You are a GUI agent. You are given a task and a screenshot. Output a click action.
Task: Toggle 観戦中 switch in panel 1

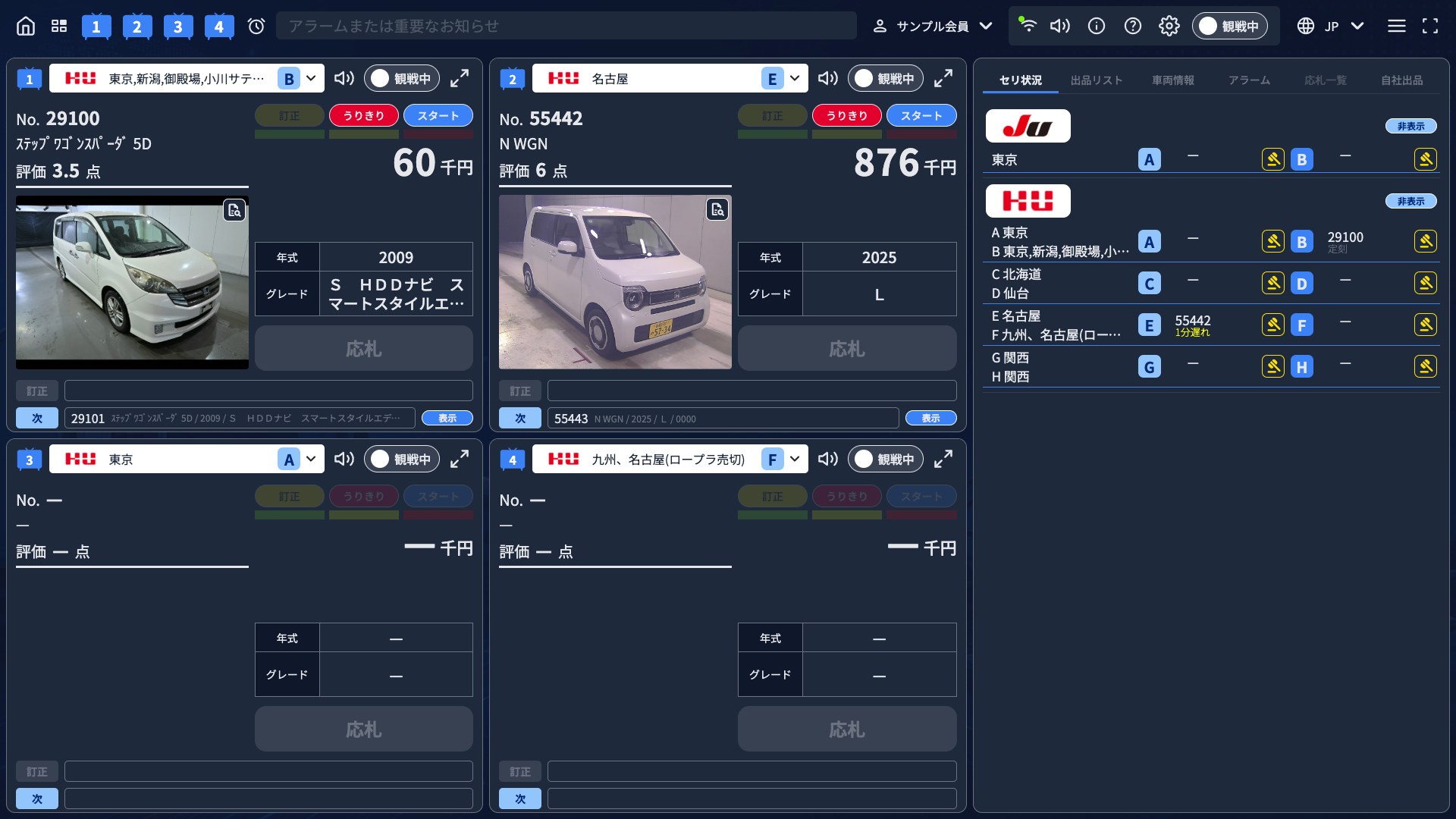tap(402, 78)
